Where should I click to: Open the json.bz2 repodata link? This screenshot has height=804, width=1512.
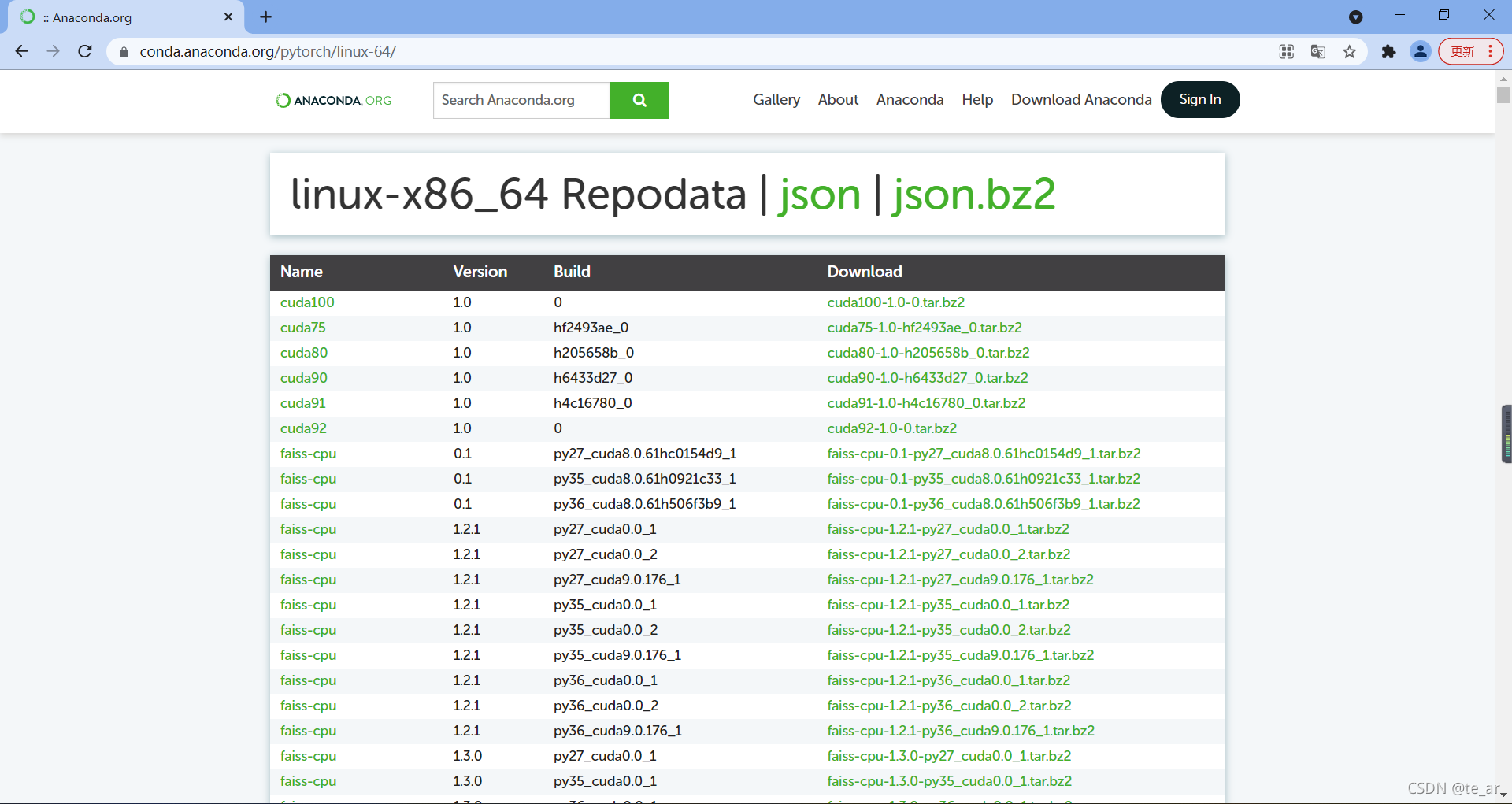[x=974, y=195]
